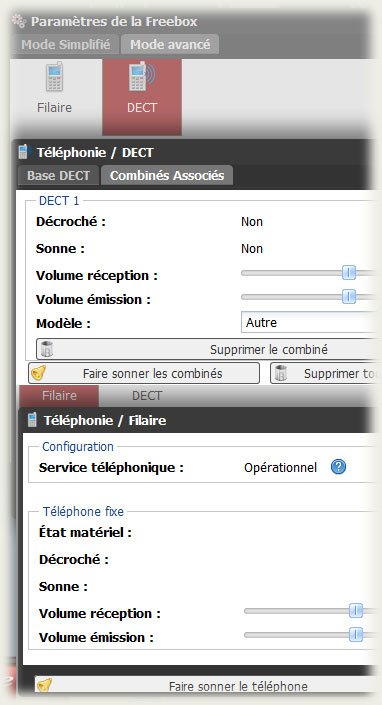The width and height of the screenshot is (382, 705).
Task: Click the DECT 1 Volume réception slider handle
Action: point(349,272)
